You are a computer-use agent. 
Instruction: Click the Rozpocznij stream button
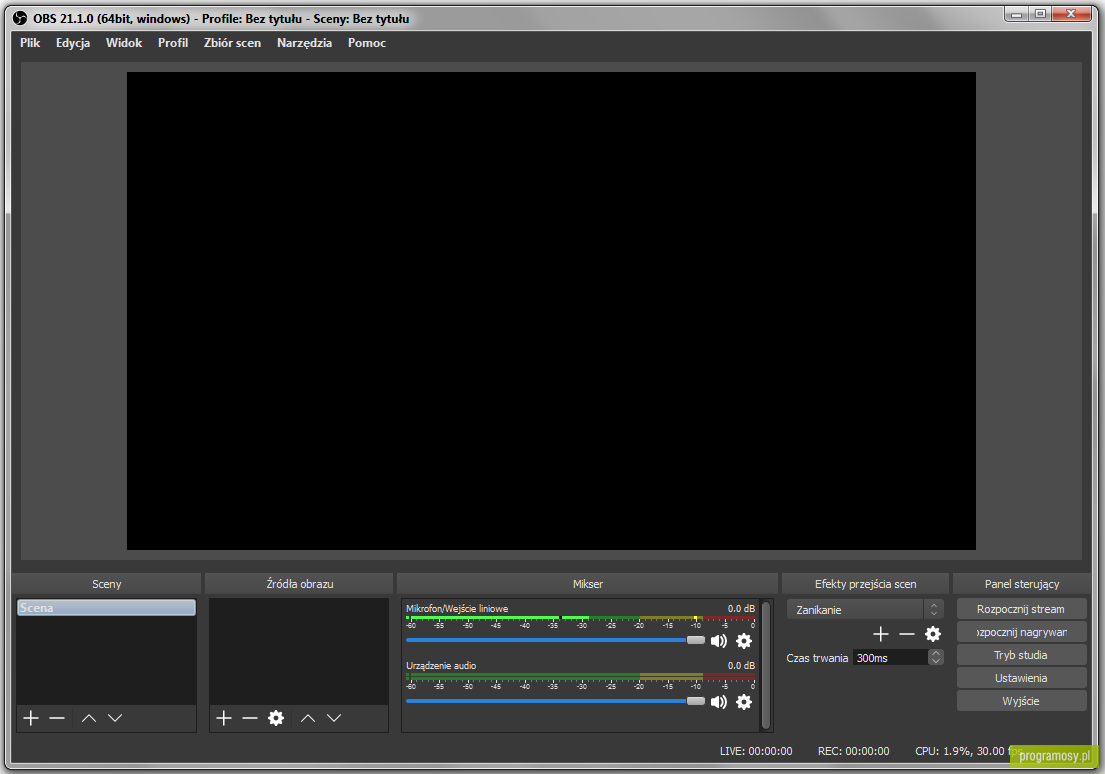tap(1021, 609)
